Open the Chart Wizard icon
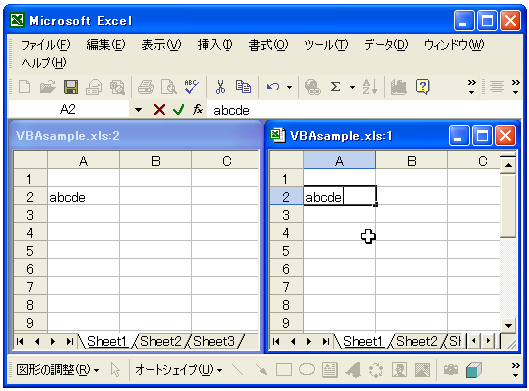This screenshot has width=529, height=391. (398, 87)
